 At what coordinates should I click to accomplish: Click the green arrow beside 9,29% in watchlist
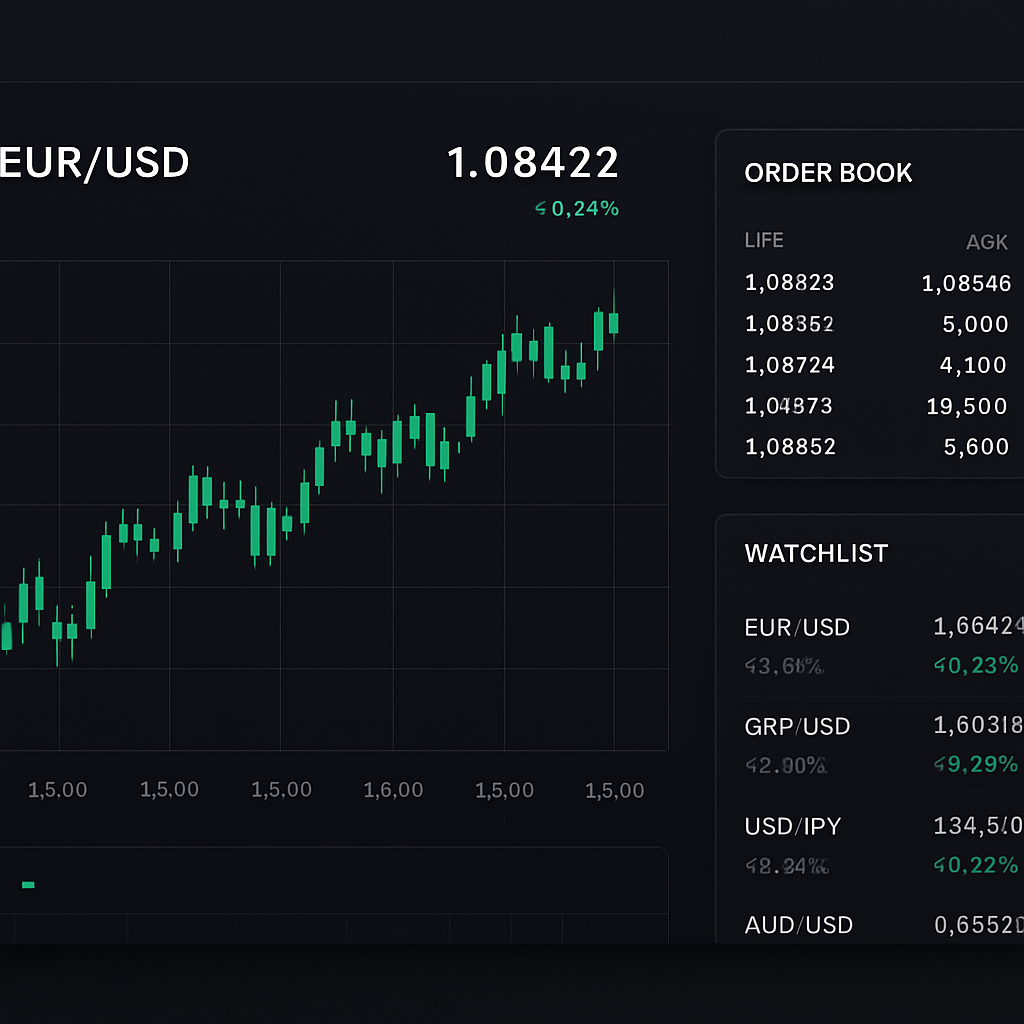click(x=940, y=764)
